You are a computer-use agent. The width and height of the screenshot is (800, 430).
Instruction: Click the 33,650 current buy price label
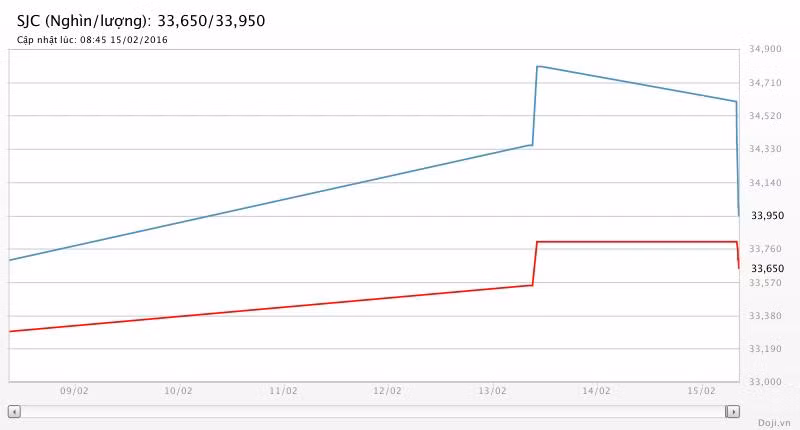(x=767, y=268)
